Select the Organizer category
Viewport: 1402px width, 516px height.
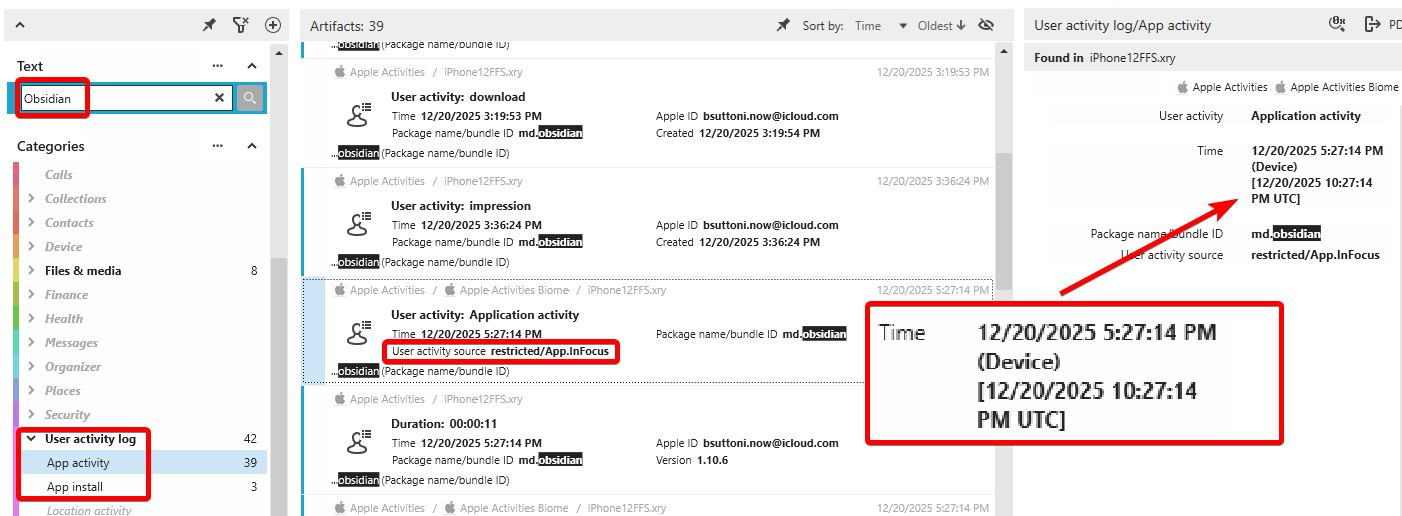pos(73,367)
